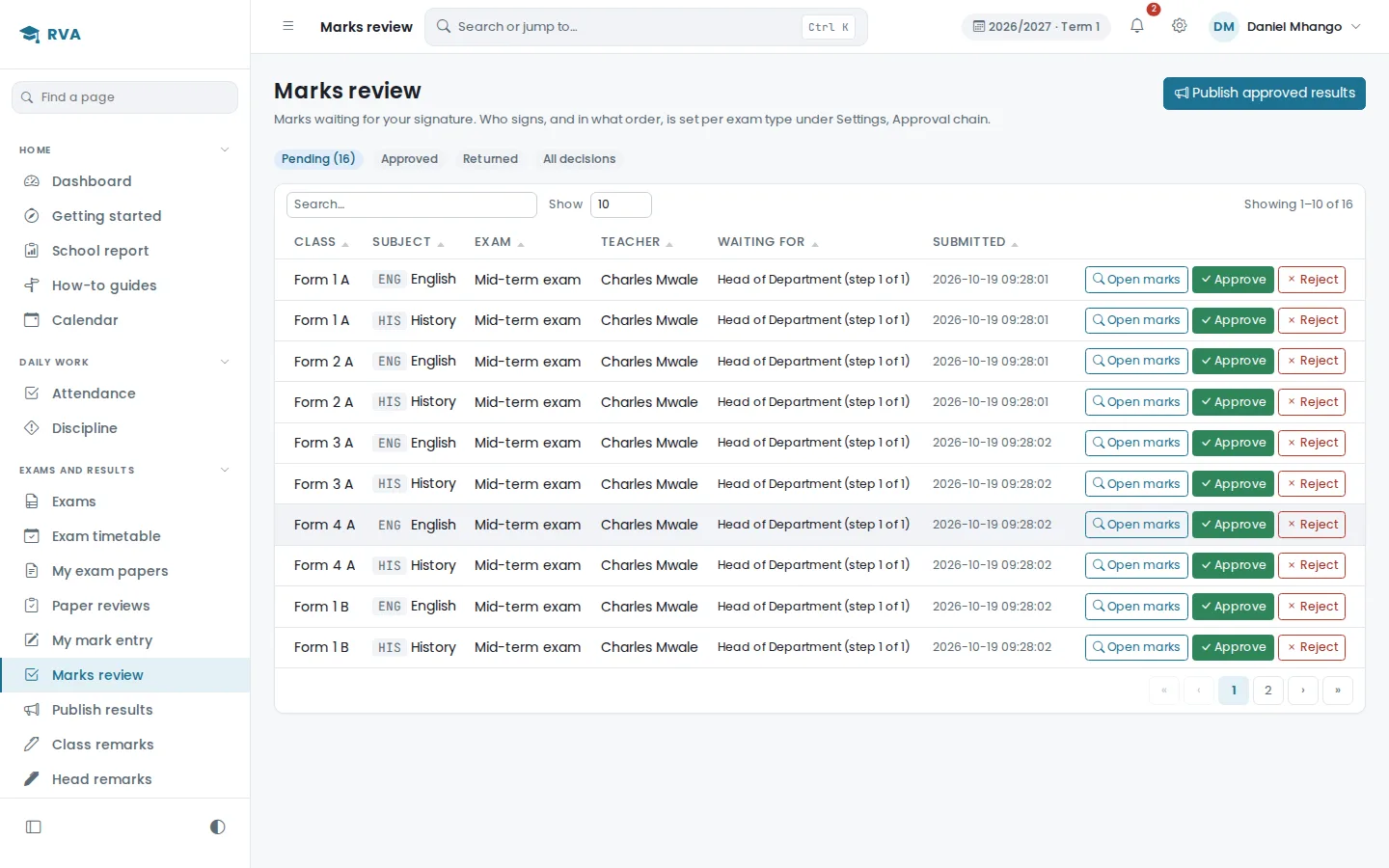1389x868 pixels.
Task: Open My mark entry
Action: [125, 640]
